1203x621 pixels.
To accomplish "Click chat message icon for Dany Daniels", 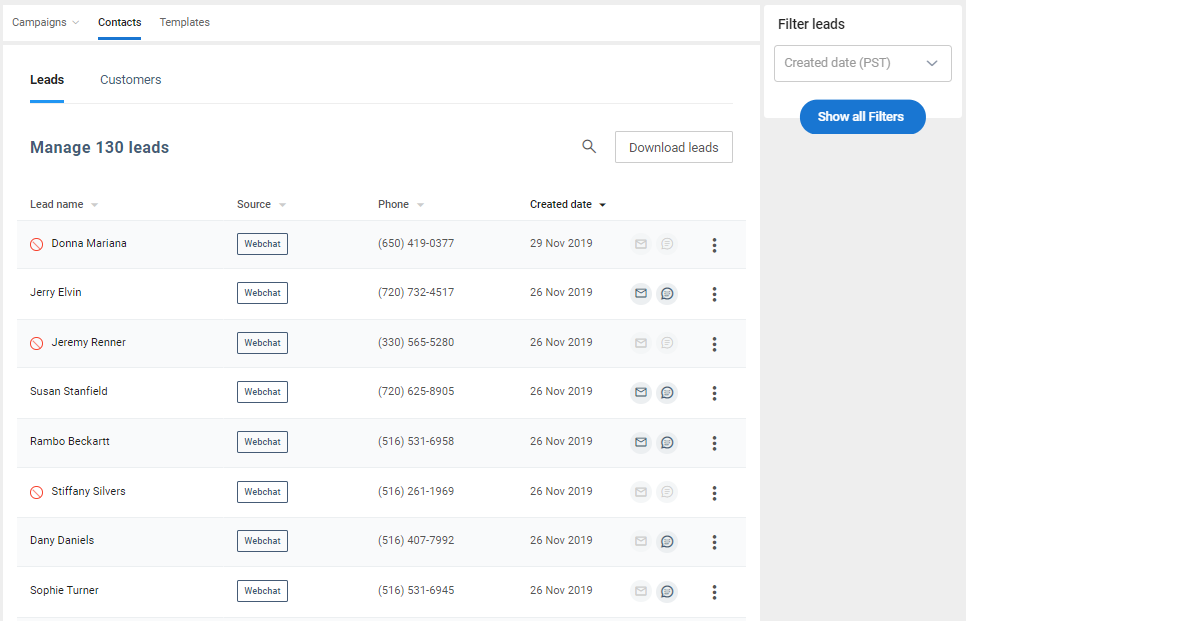I will point(667,542).
